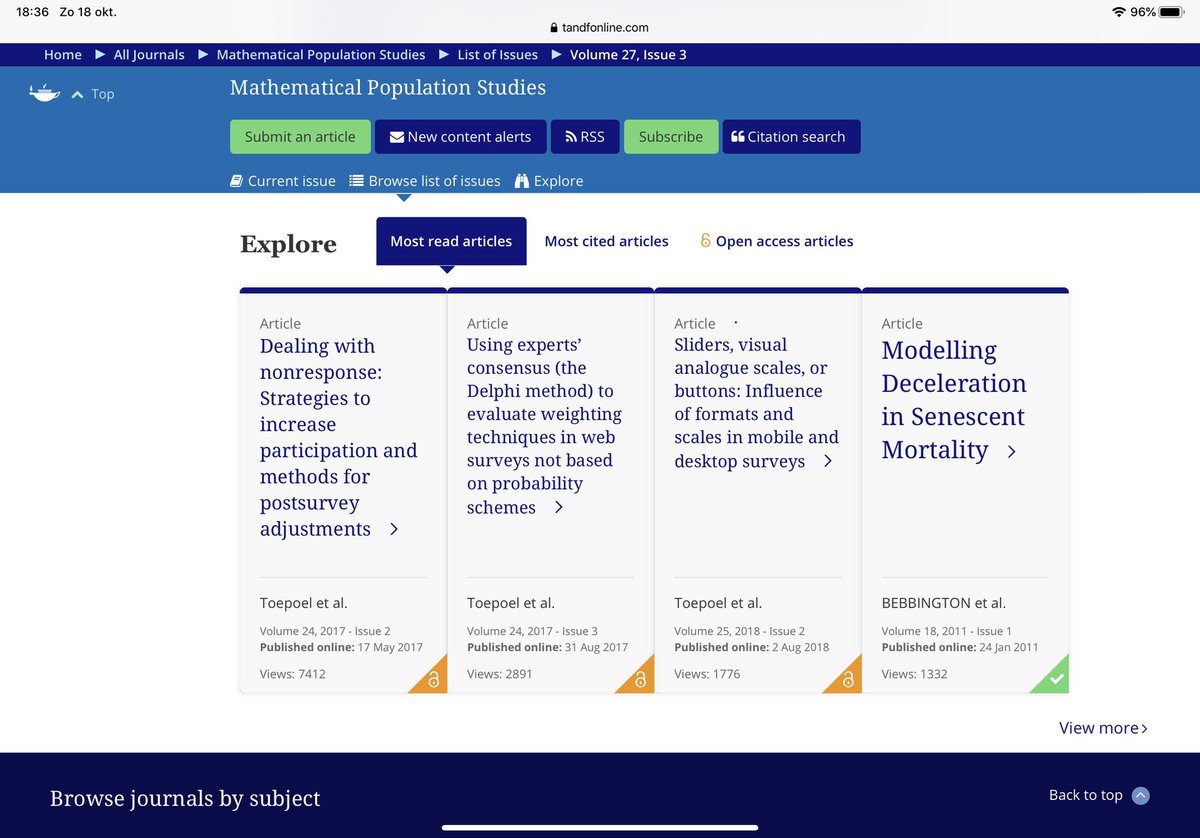1200x838 pixels.
Task: Click 'Views: 7412' text
Action: pos(292,674)
